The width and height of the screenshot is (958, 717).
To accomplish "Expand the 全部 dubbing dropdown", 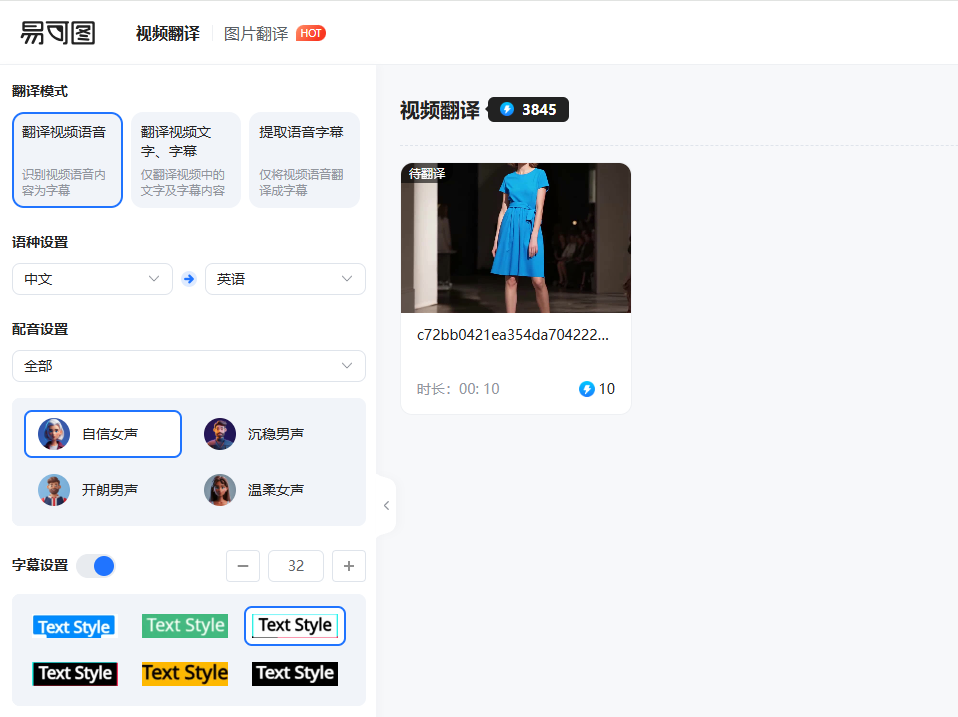I will tap(189, 366).
